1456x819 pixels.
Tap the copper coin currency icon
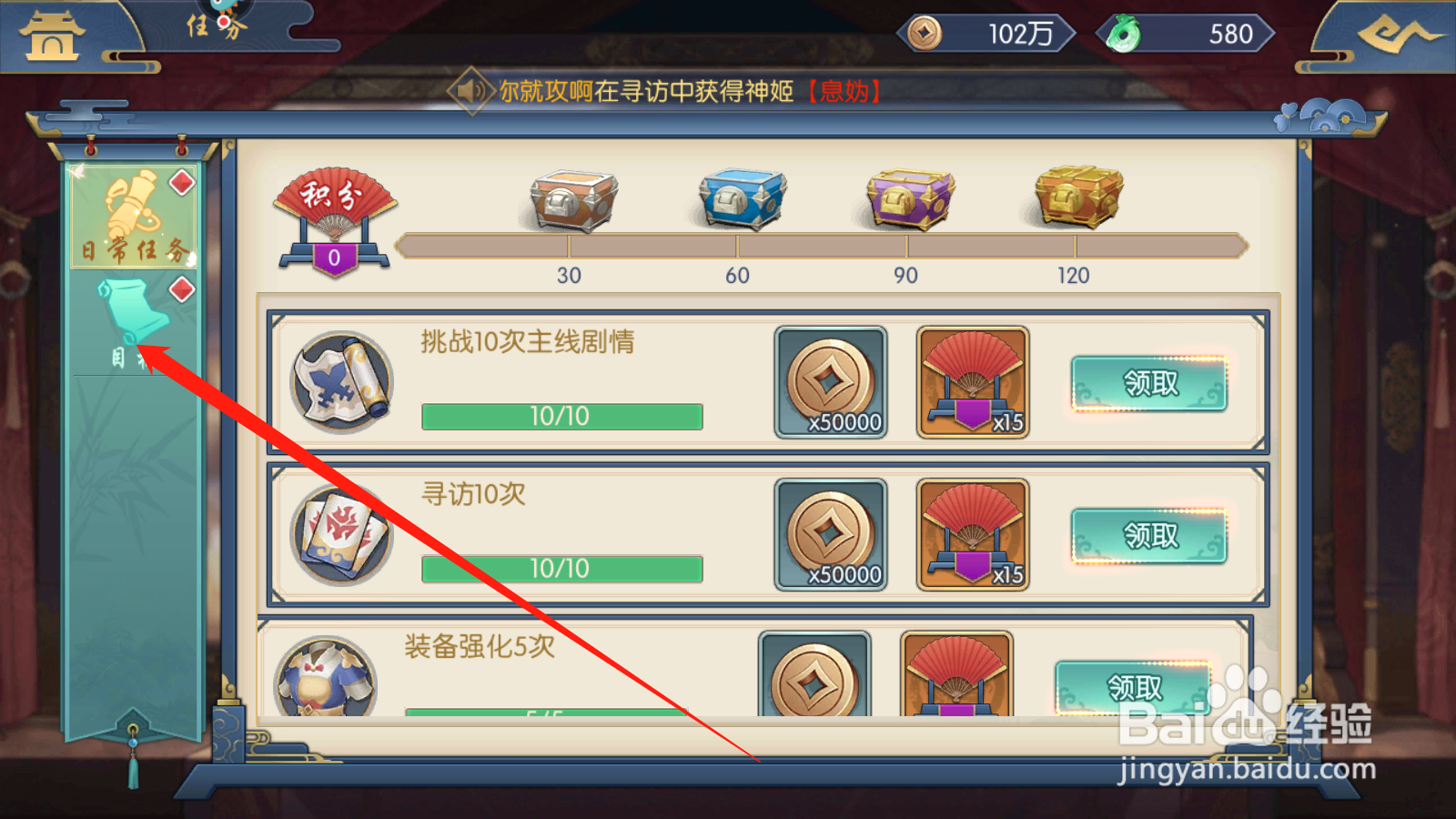(x=925, y=34)
